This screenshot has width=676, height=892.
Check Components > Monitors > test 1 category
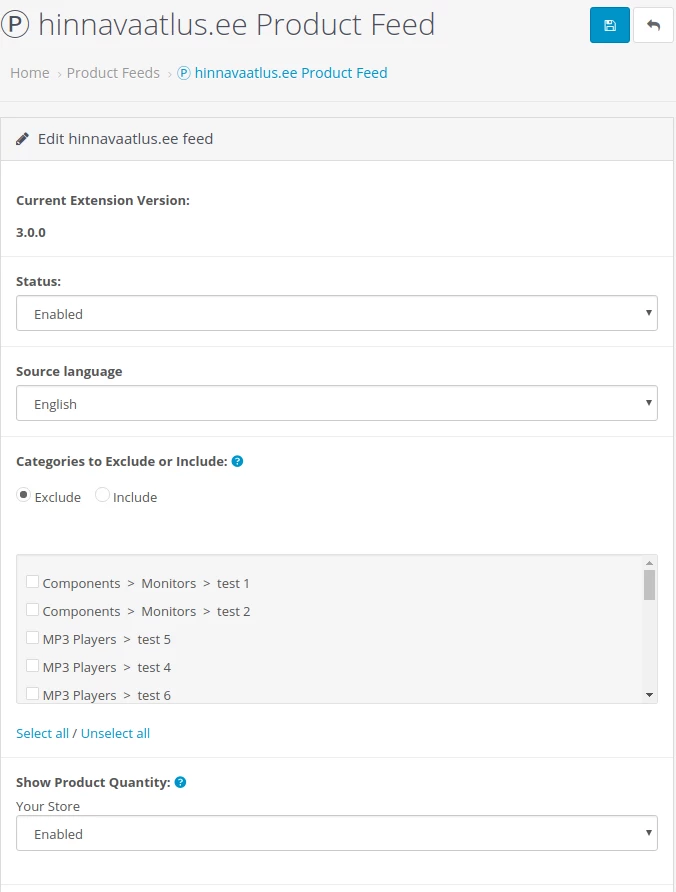tap(33, 582)
